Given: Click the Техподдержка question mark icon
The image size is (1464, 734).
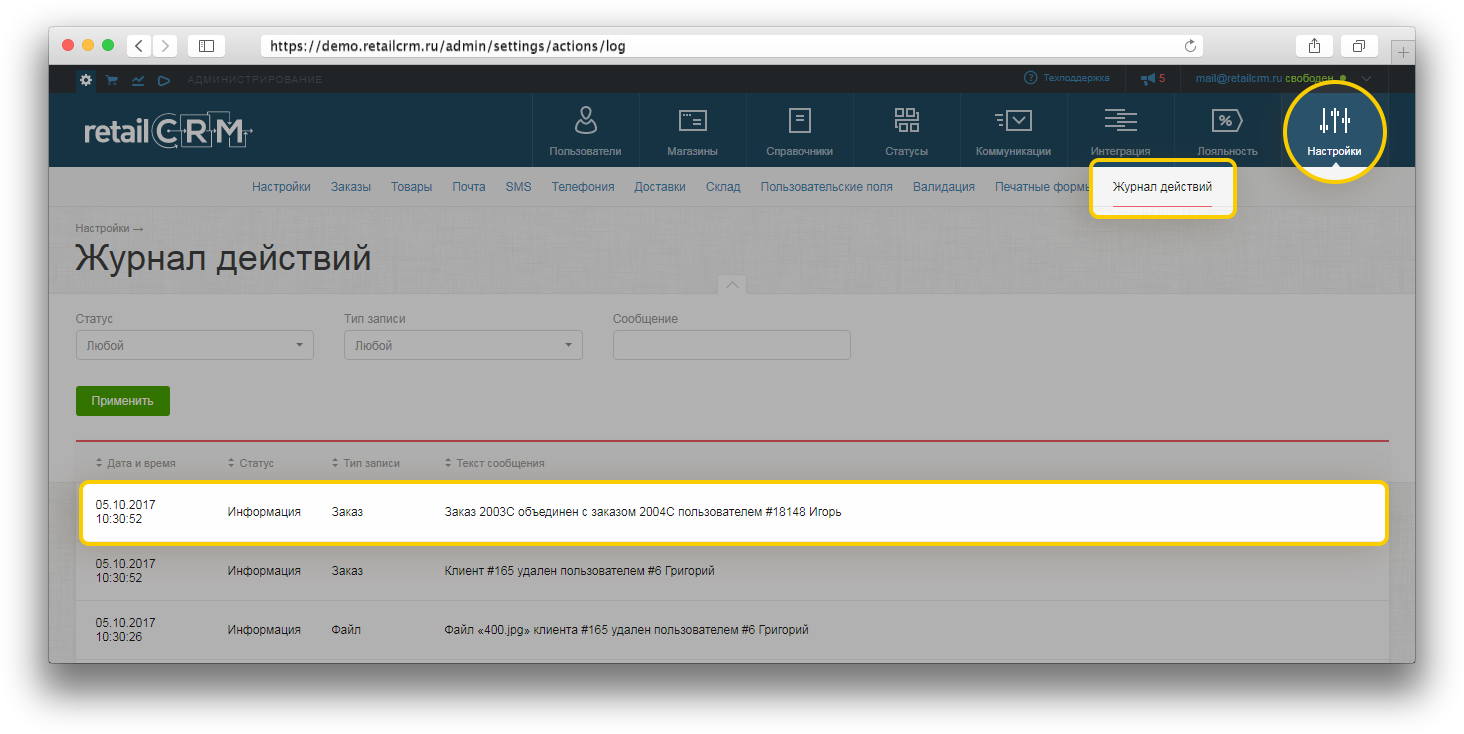Looking at the screenshot, I should (1030, 78).
